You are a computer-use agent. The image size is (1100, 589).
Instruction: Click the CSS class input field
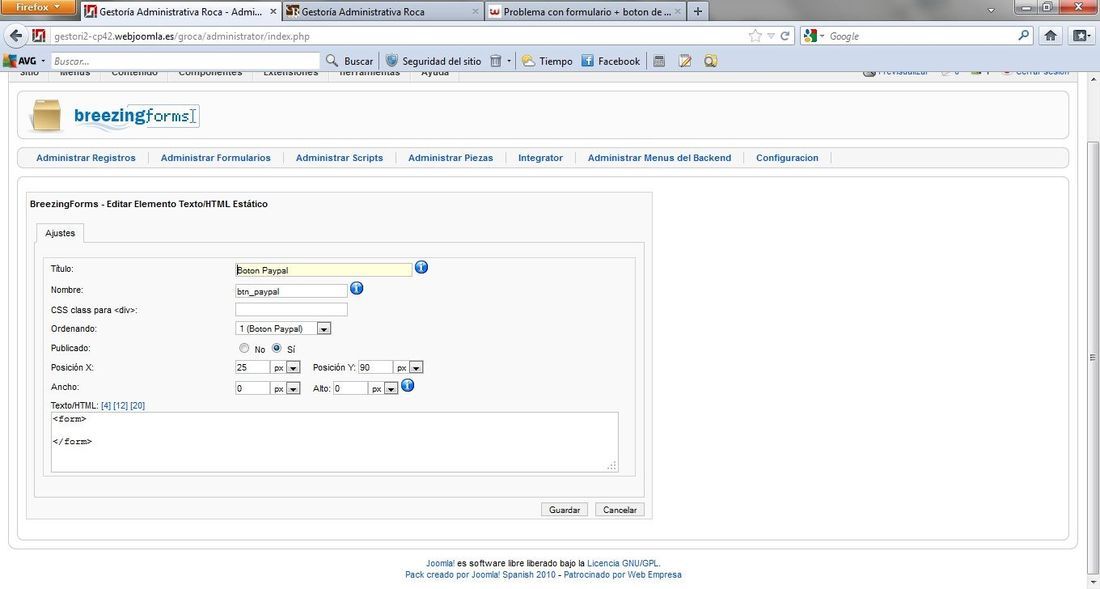291,309
